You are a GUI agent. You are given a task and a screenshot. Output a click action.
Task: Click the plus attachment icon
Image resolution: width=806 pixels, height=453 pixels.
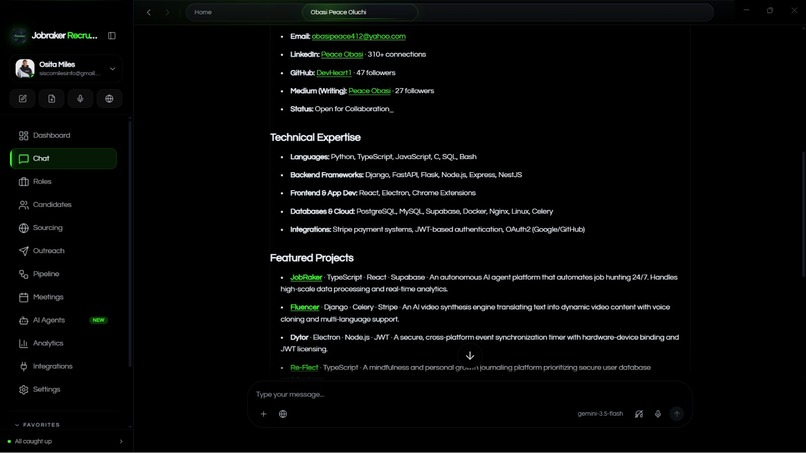(x=263, y=414)
